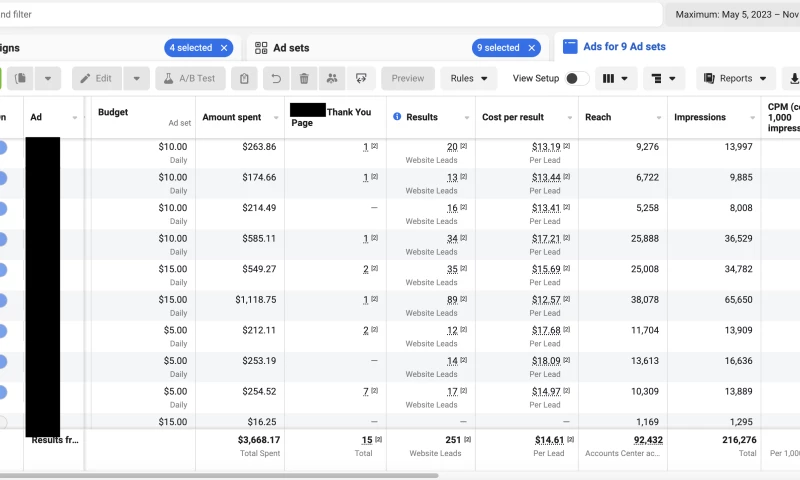Open the Amount spent column sort arrow
800x480 pixels.
(276, 117)
